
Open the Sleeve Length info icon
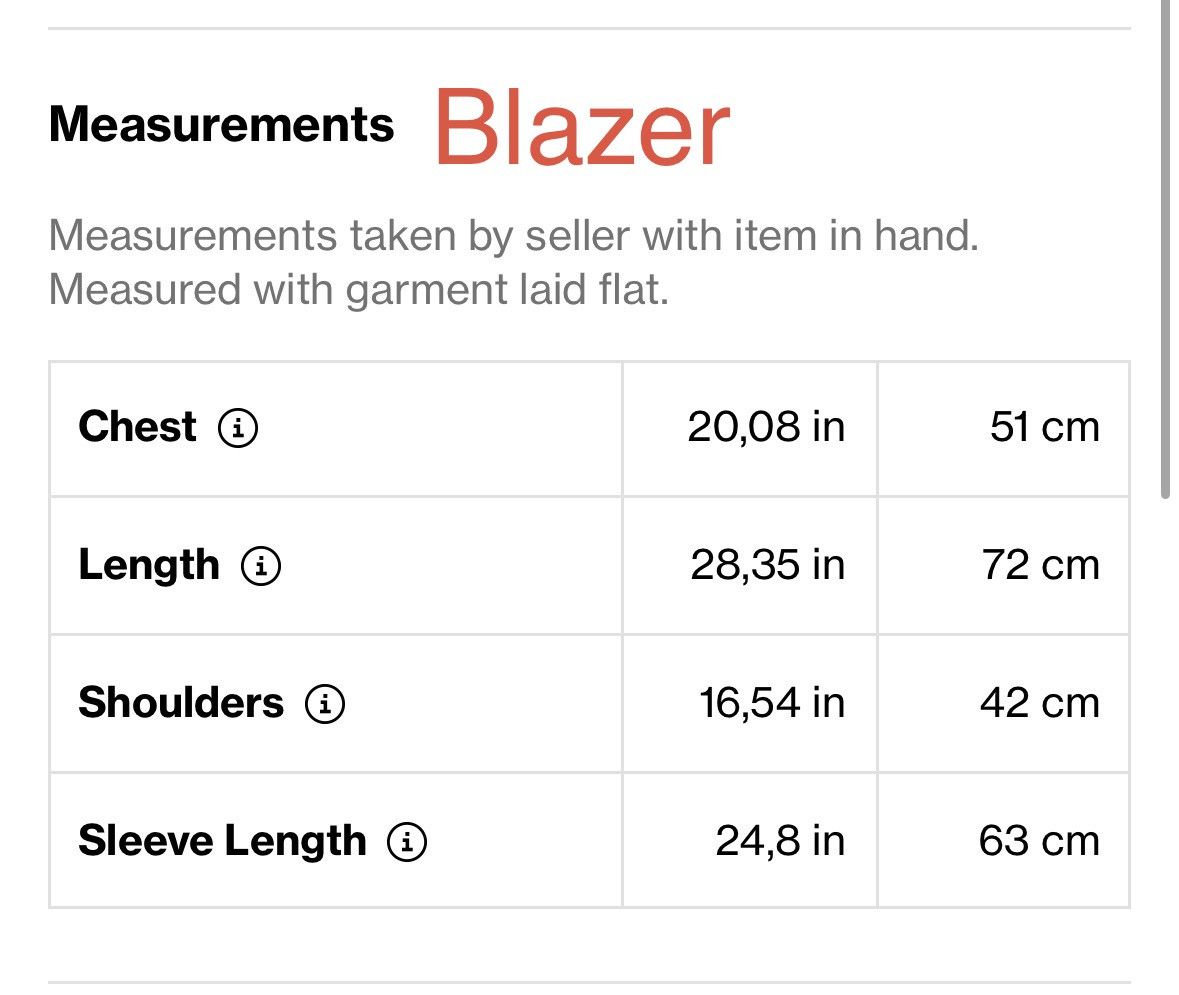(x=407, y=842)
